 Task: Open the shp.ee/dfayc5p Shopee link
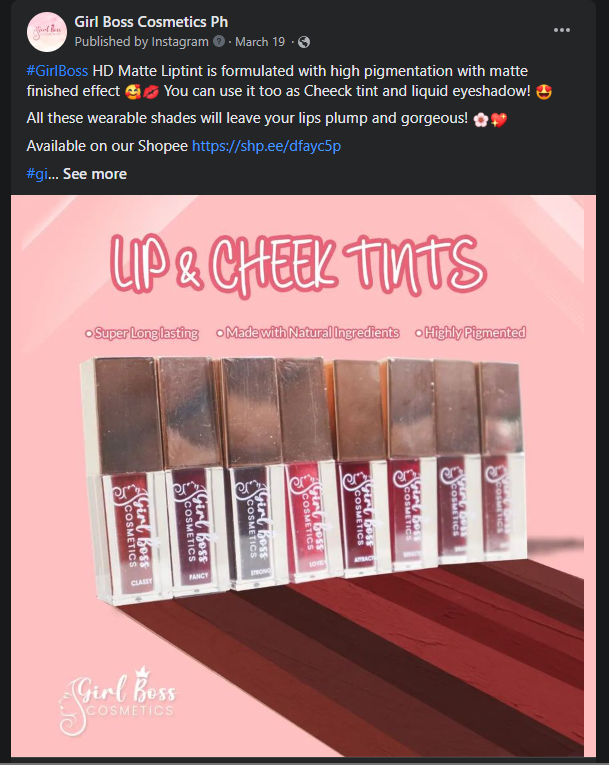pos(266,146)
